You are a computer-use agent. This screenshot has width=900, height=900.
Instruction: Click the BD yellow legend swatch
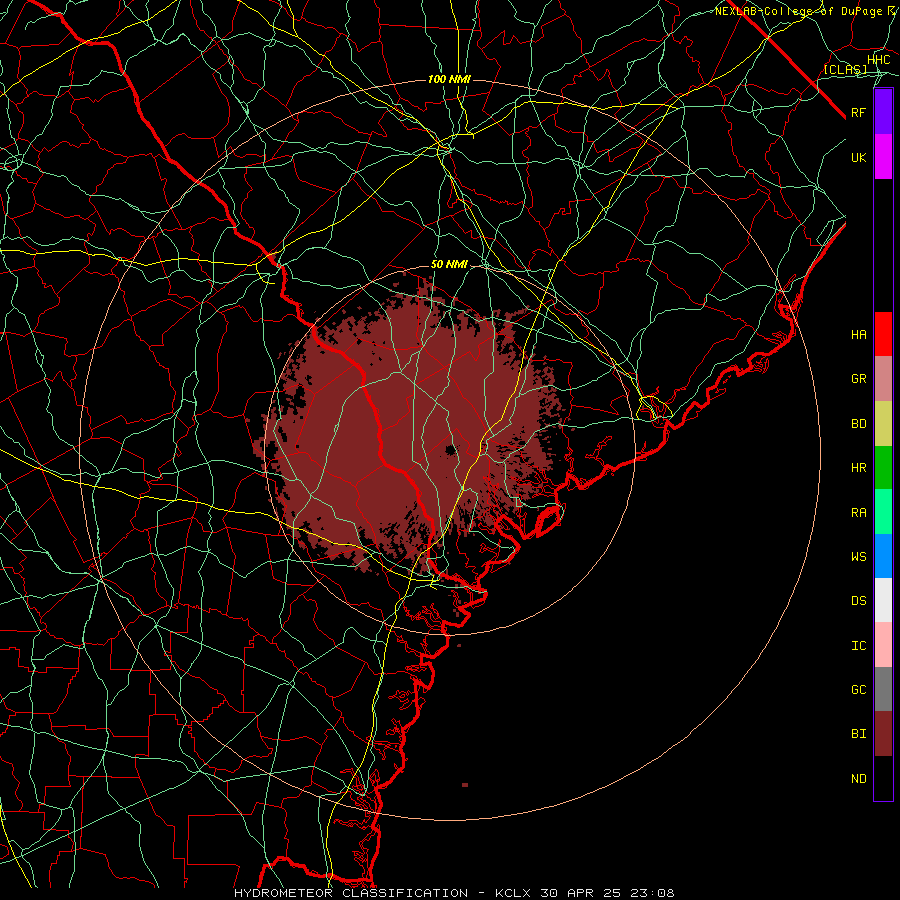[x=883, y=424]
